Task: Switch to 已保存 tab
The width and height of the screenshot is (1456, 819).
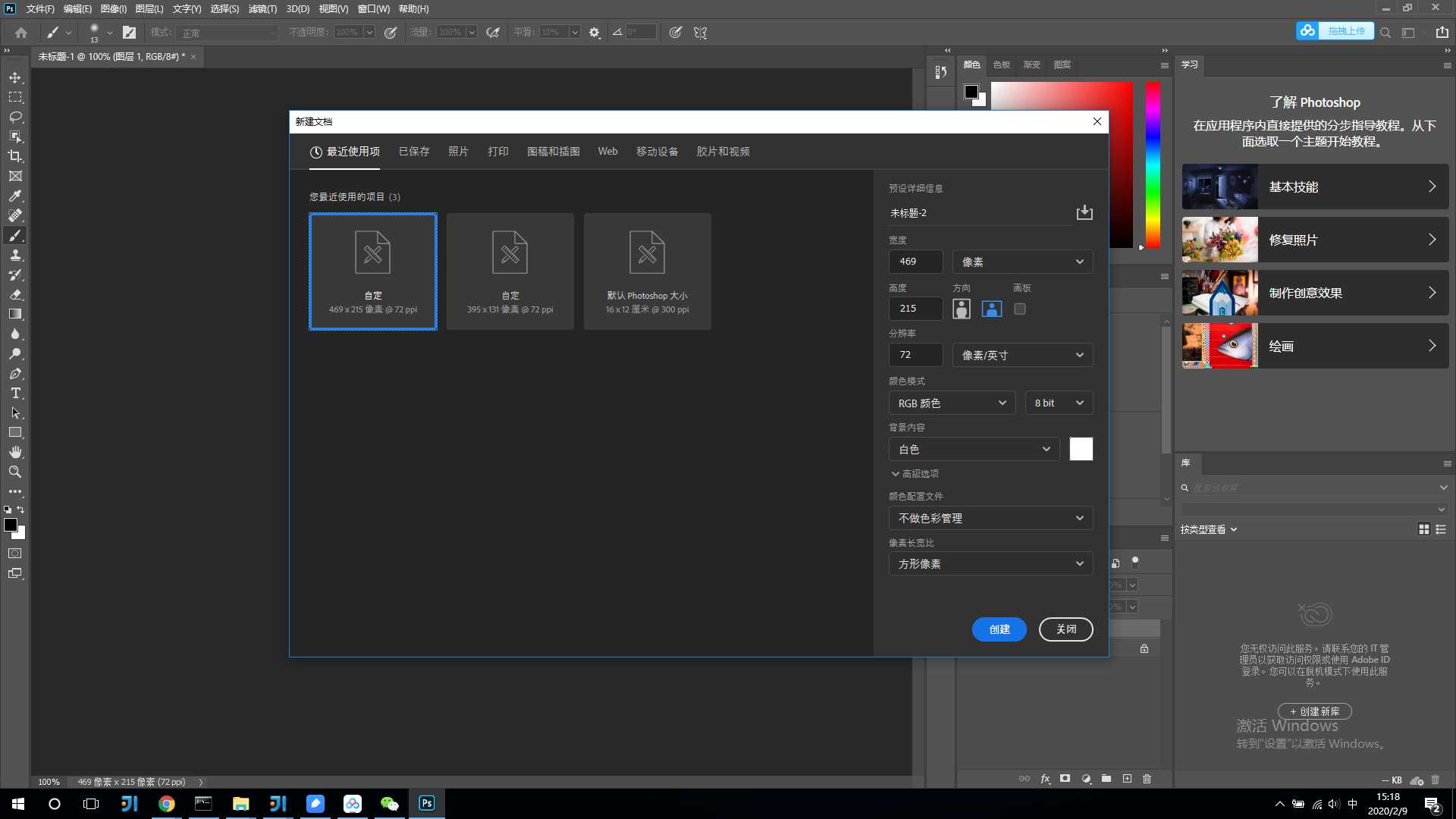Action: coord(414,152)
